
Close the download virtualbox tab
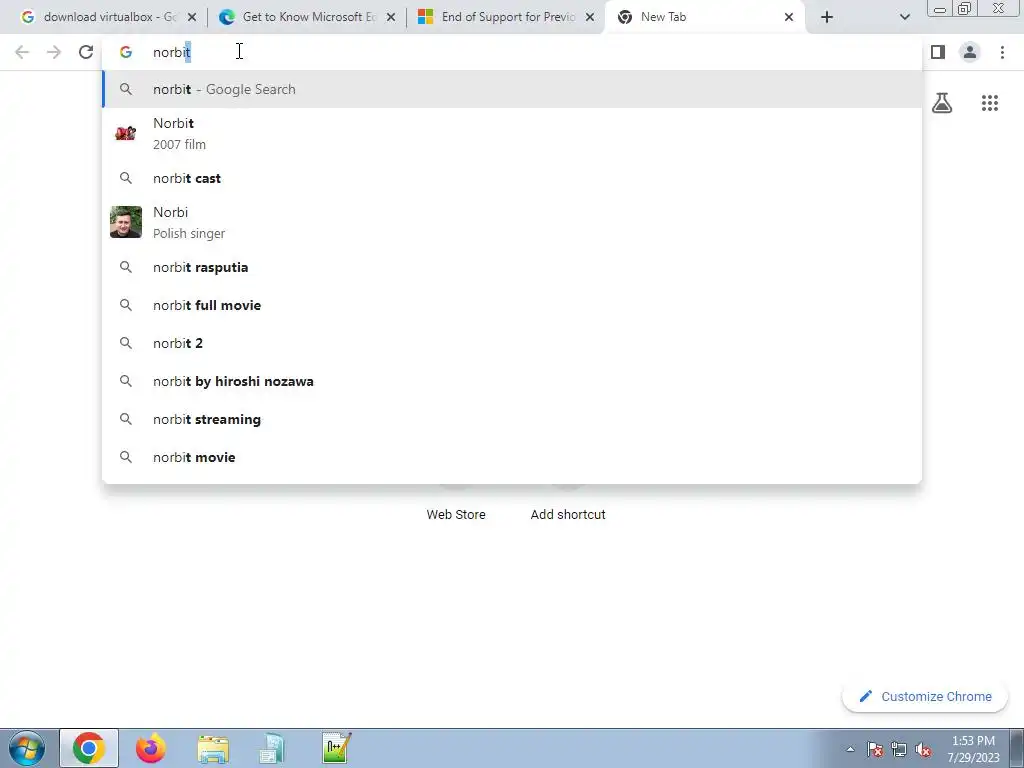[x=192, y=18]
